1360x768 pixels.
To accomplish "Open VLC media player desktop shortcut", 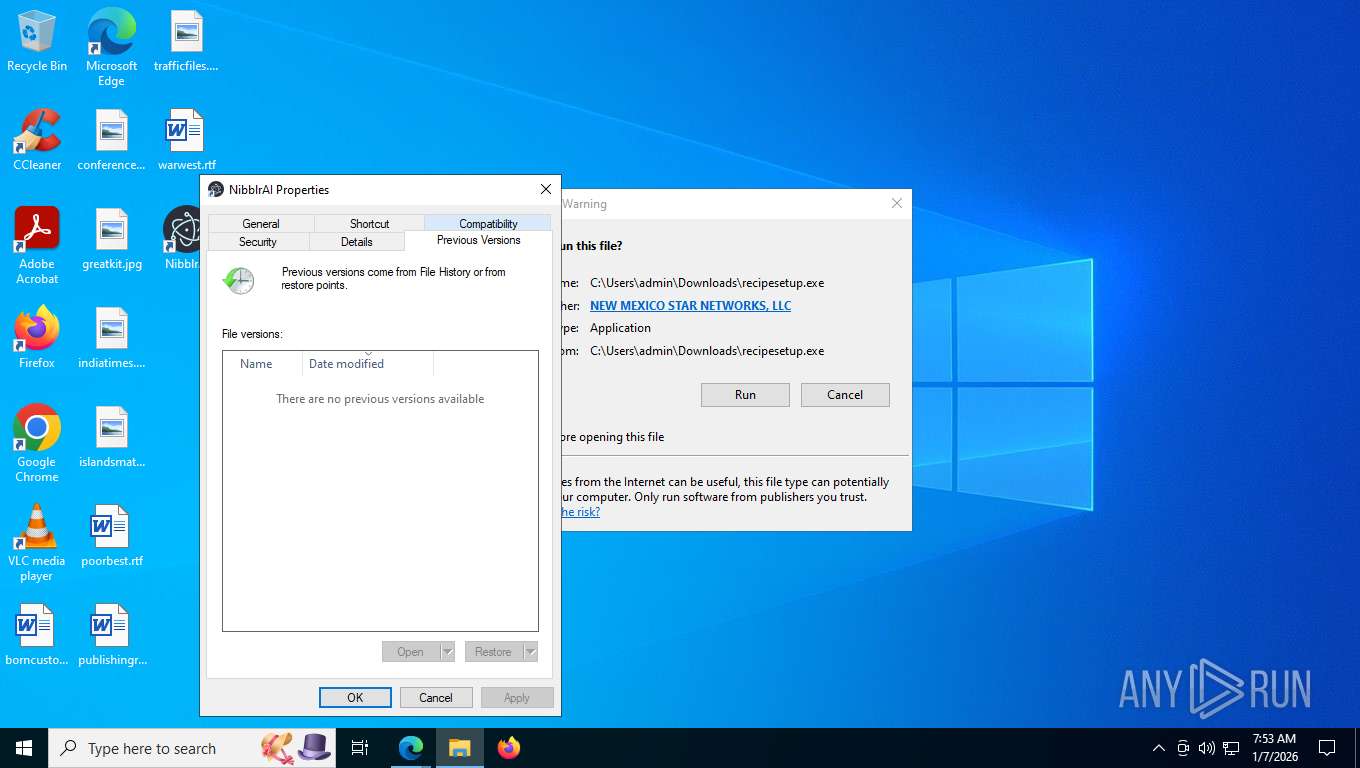I will click(x=37, y=543).
